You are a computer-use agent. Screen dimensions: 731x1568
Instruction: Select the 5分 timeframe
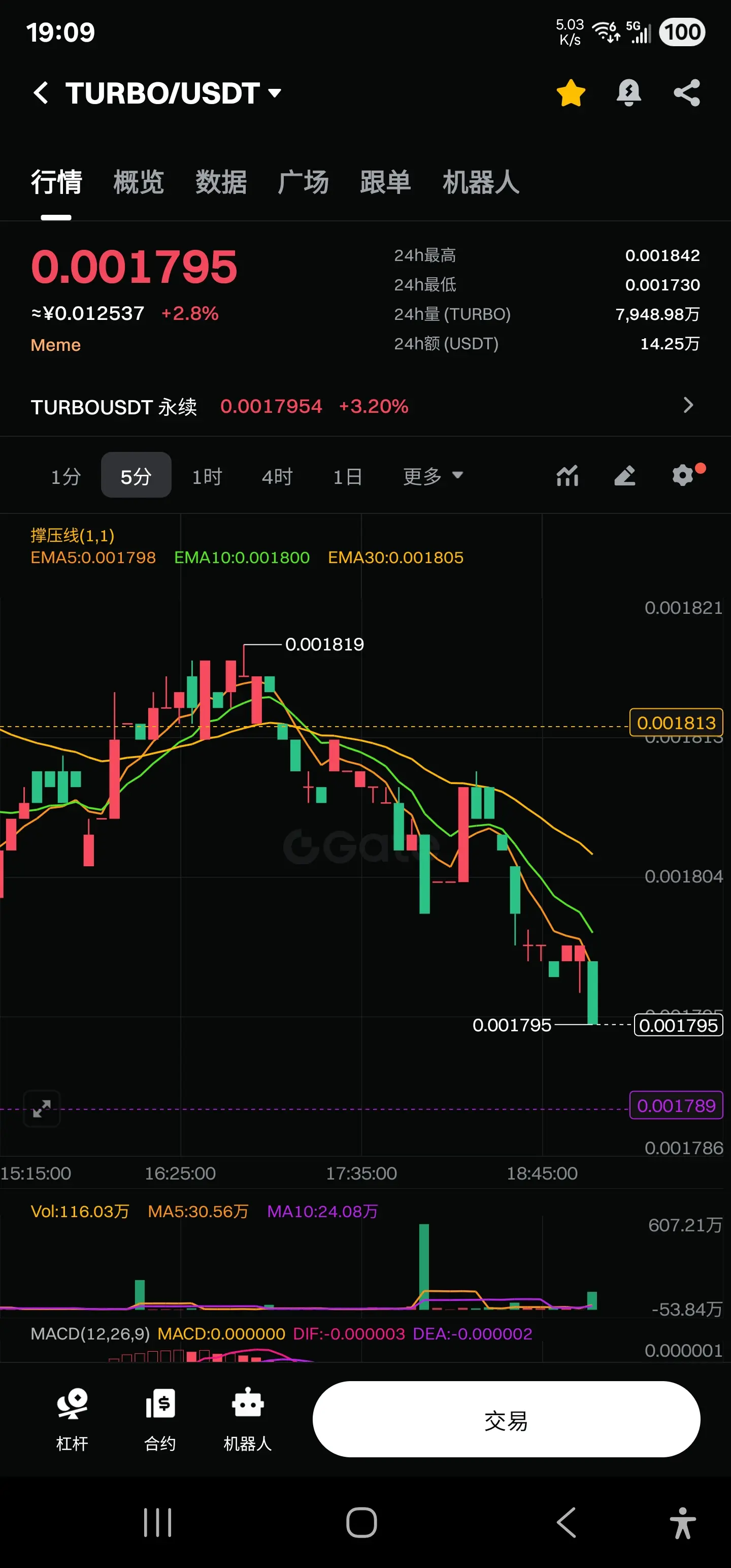pos(136,475)
